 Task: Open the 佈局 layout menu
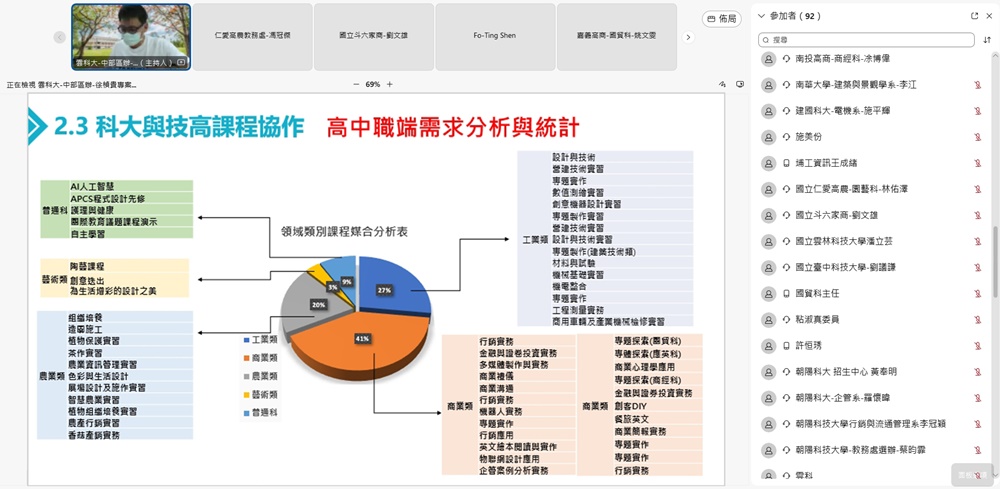pos(722,19)
